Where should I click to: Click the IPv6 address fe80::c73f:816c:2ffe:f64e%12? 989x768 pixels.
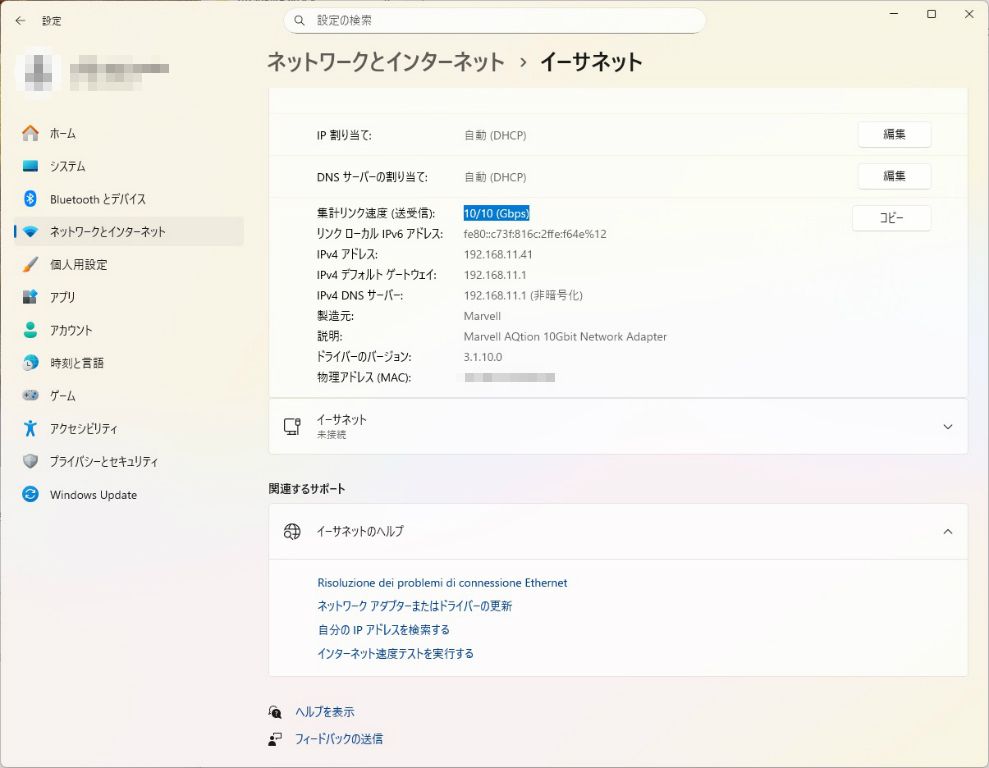coord(535,234)
